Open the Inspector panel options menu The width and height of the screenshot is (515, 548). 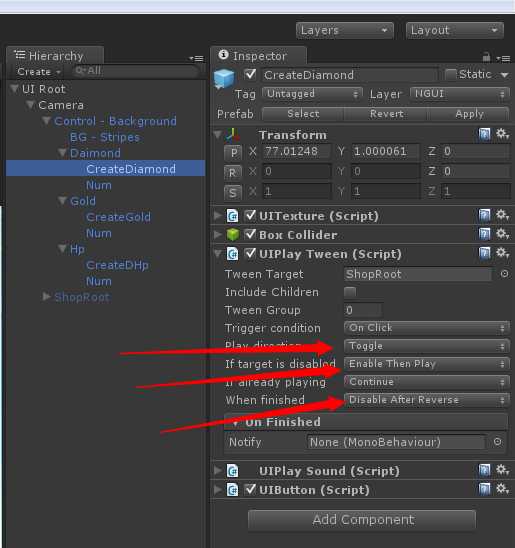point(503,58)
